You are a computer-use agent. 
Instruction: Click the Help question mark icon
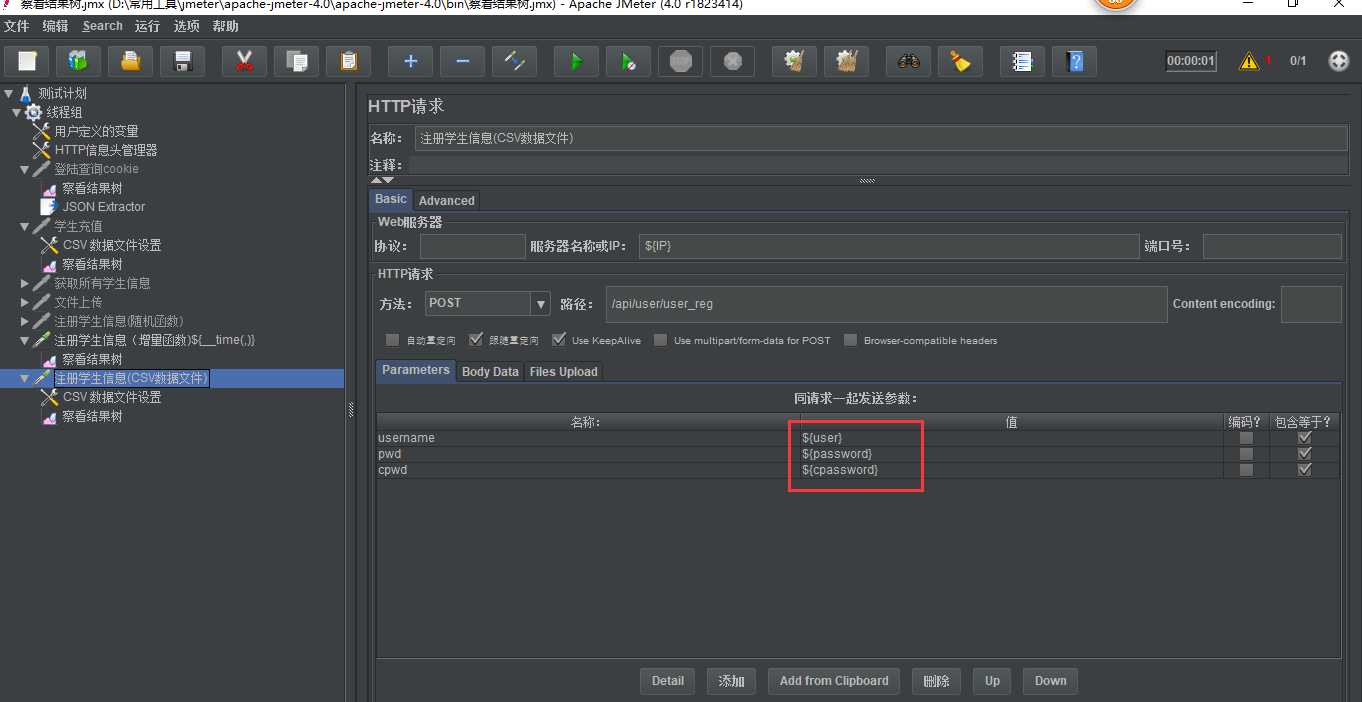coord(1075,62)
